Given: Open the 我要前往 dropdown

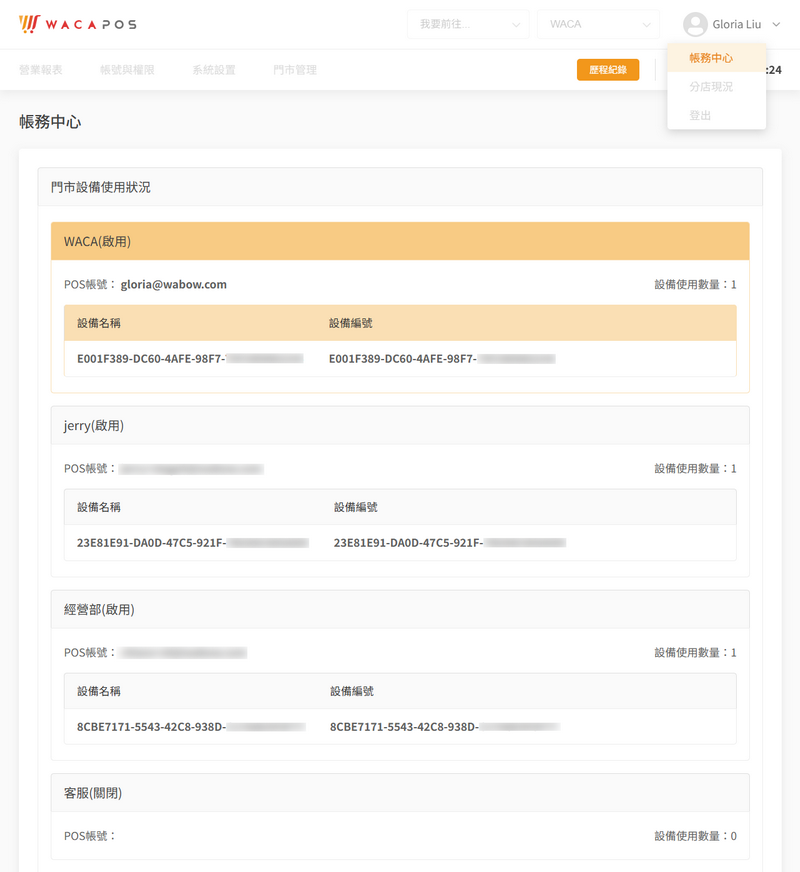Looking at the screenshot, I should tap(468, 24).
